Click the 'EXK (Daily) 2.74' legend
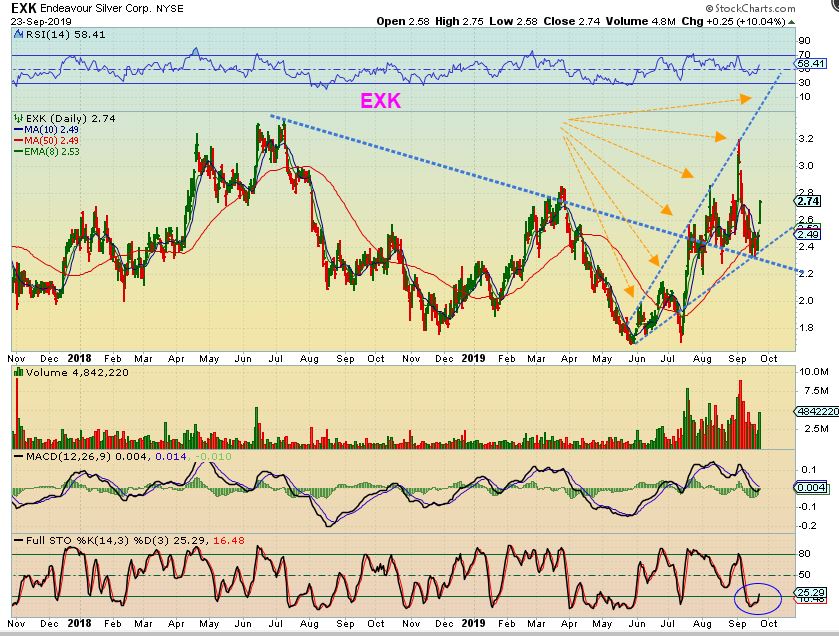This screenshot has height=636, width=839. click(70, 118)
